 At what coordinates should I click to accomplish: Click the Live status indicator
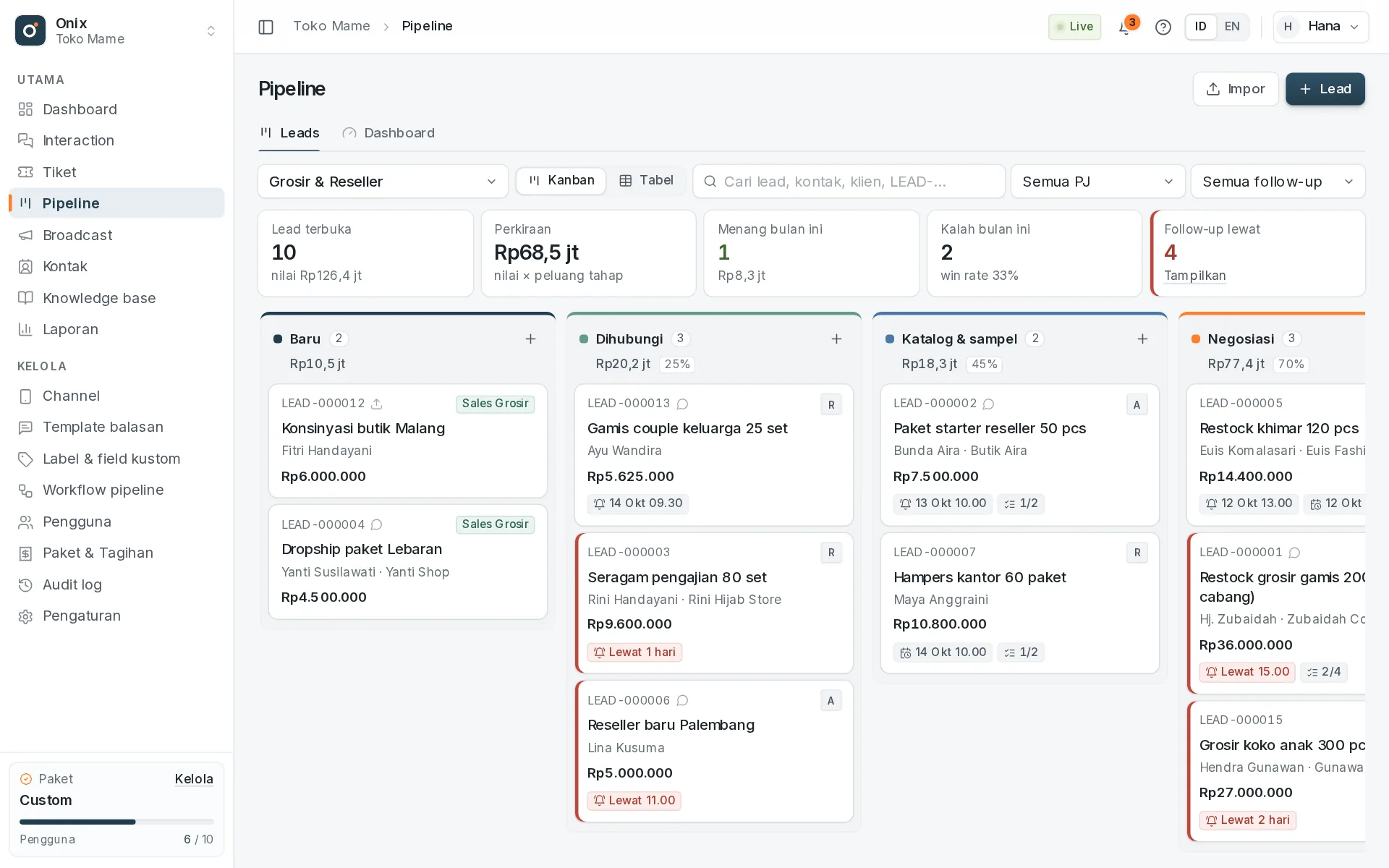click(x=1074, y=27)
